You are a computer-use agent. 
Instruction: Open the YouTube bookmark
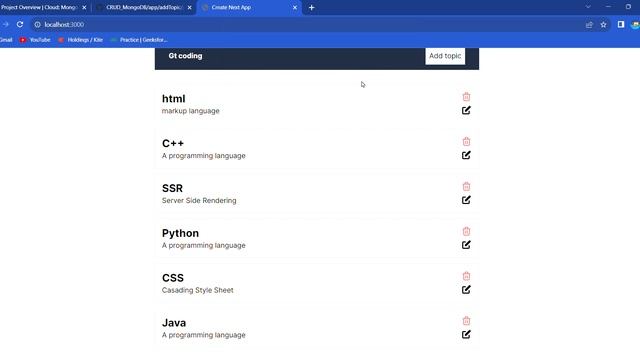tap(36, 40)
